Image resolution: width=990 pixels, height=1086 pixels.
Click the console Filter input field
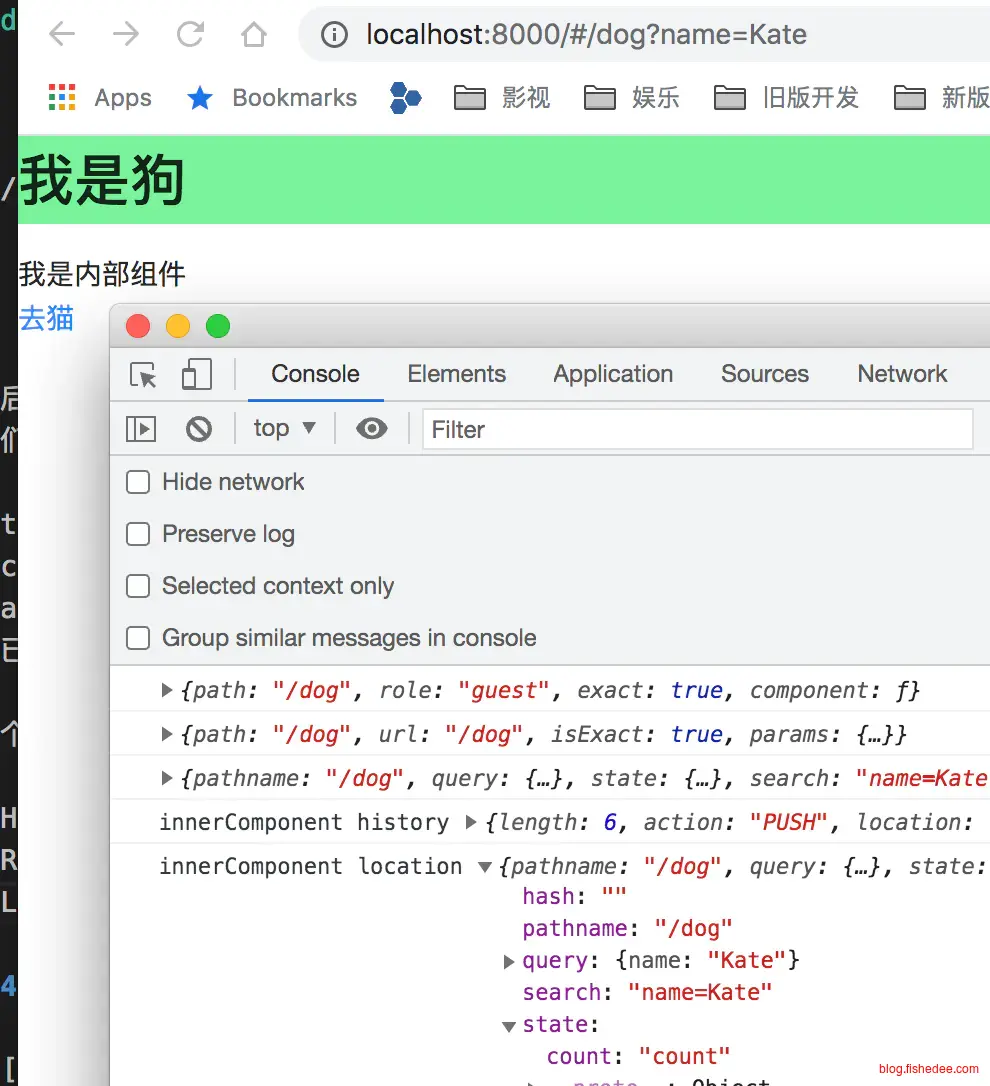click(697, 429)
